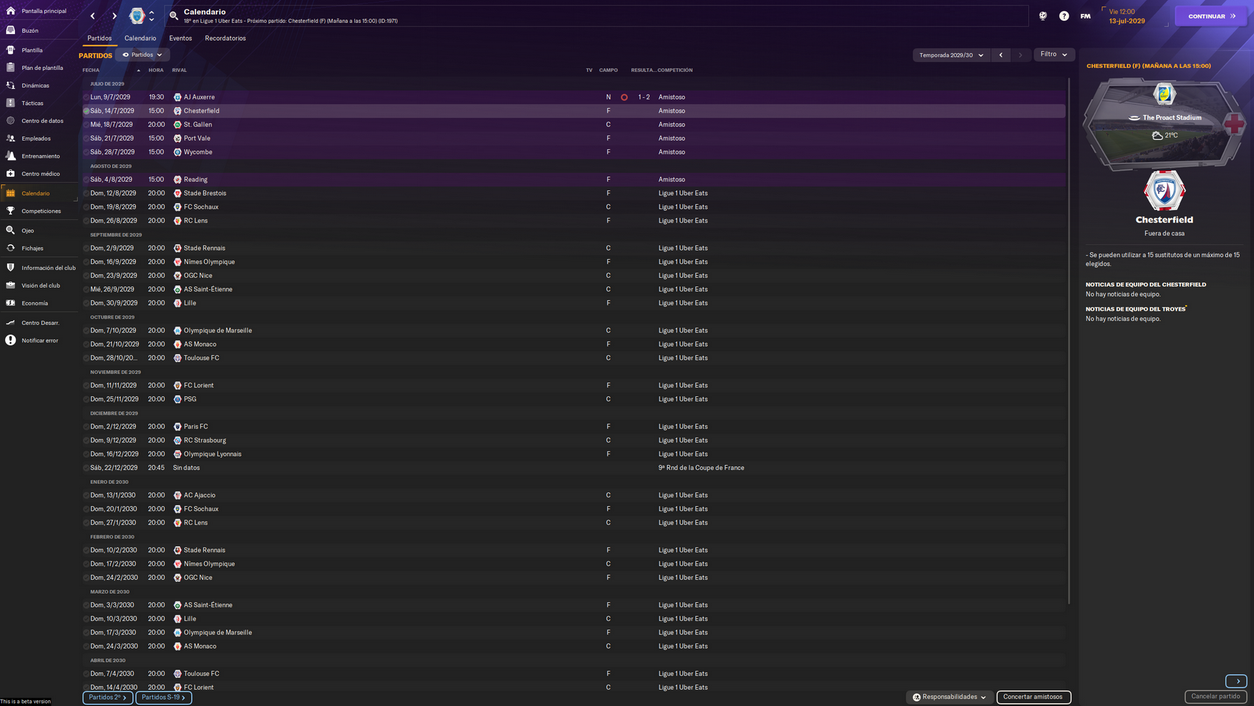Go forward with the right arrow

tap(114, 16)
